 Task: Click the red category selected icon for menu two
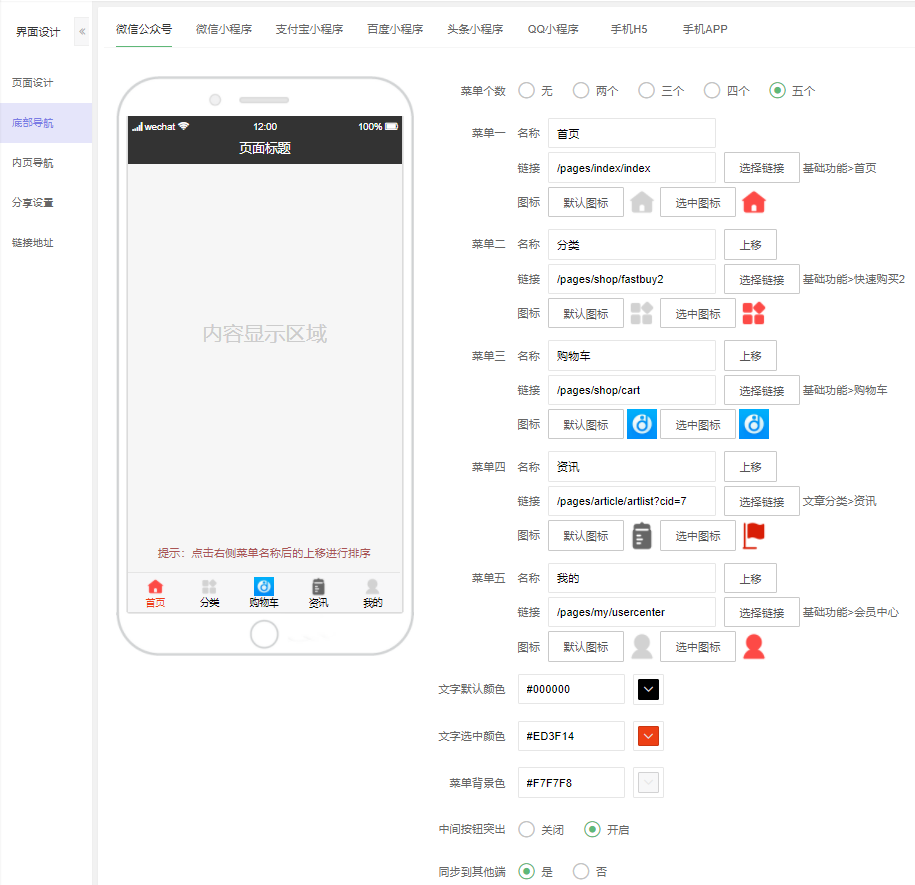754,314
